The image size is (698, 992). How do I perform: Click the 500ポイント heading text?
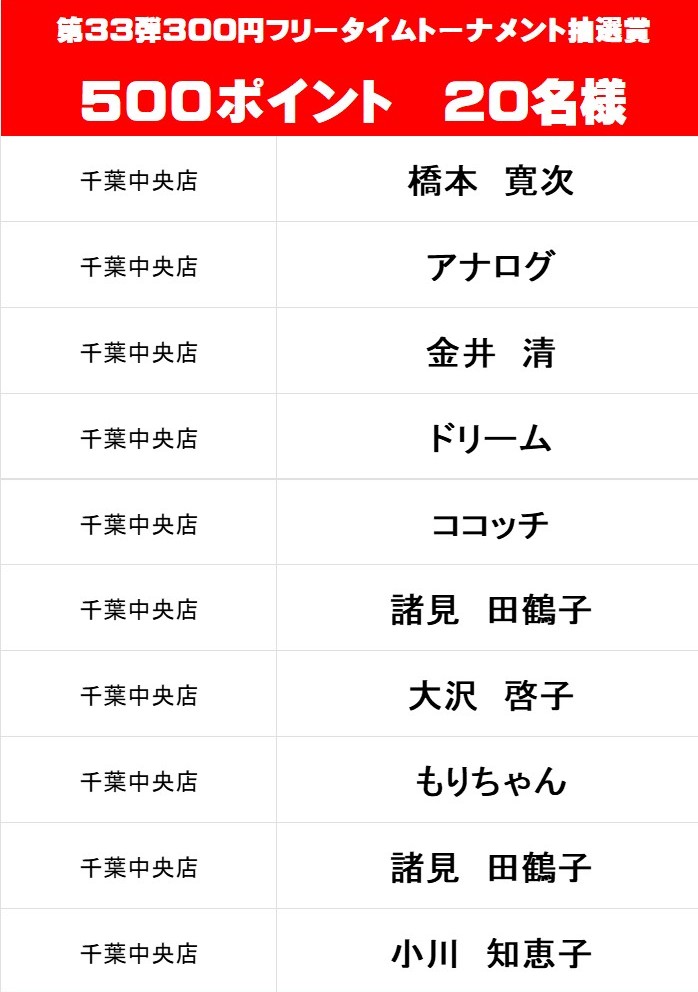tap(236, 101)
